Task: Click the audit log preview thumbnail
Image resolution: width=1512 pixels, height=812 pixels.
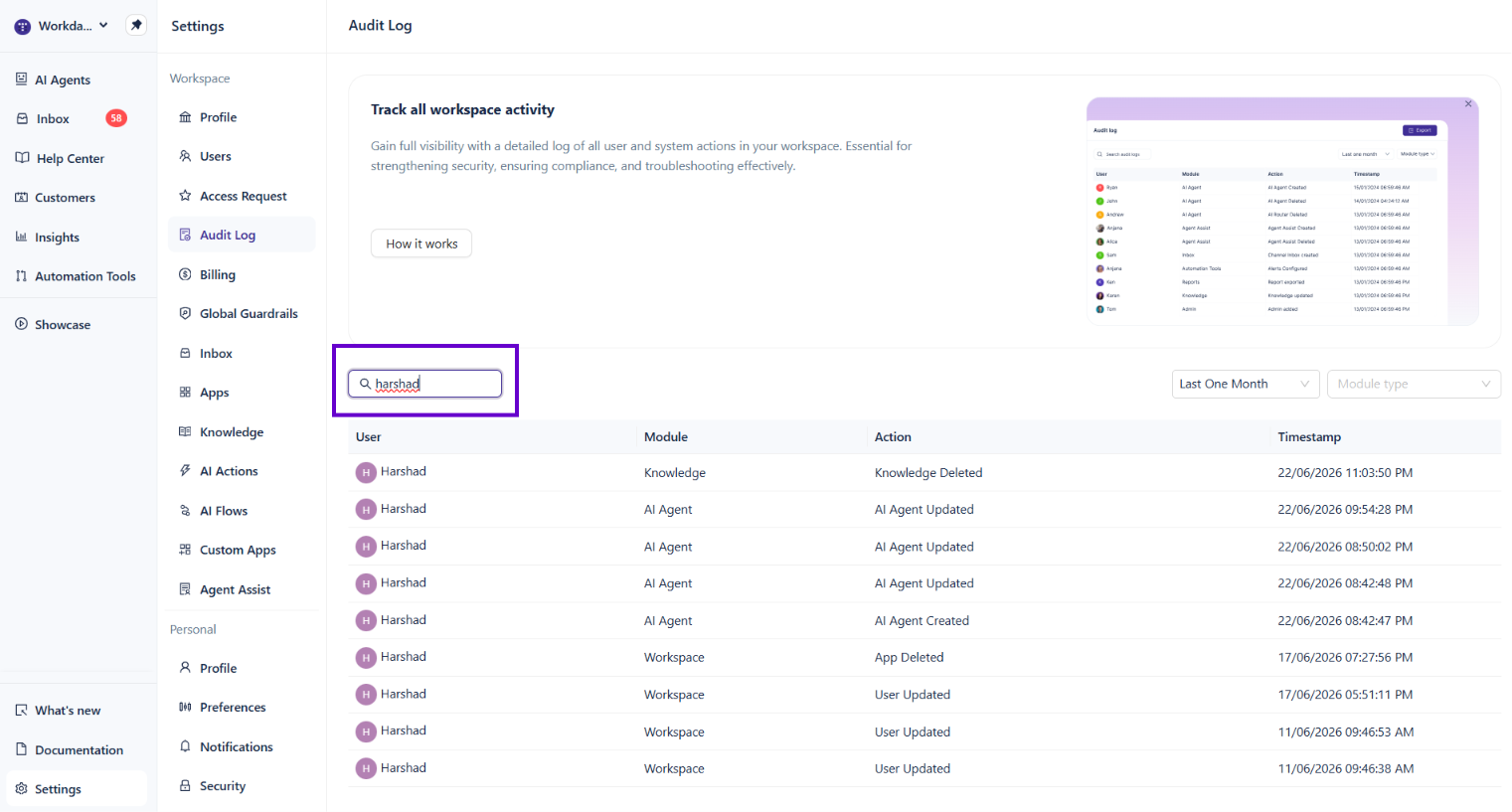Action: coord(1282,211)
